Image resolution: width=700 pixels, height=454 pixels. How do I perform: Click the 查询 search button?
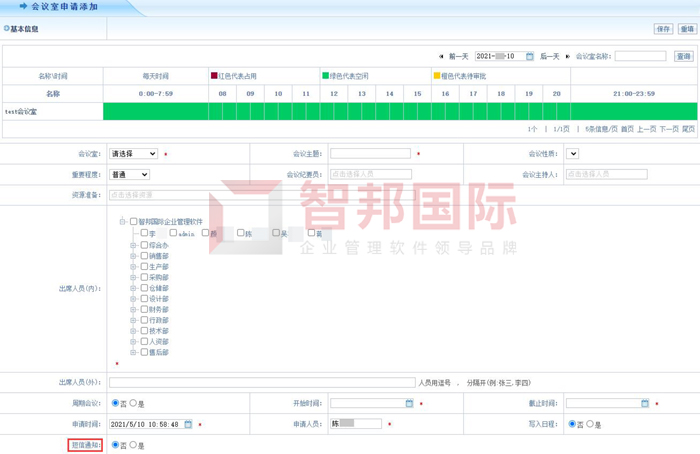tap(684, 57)
